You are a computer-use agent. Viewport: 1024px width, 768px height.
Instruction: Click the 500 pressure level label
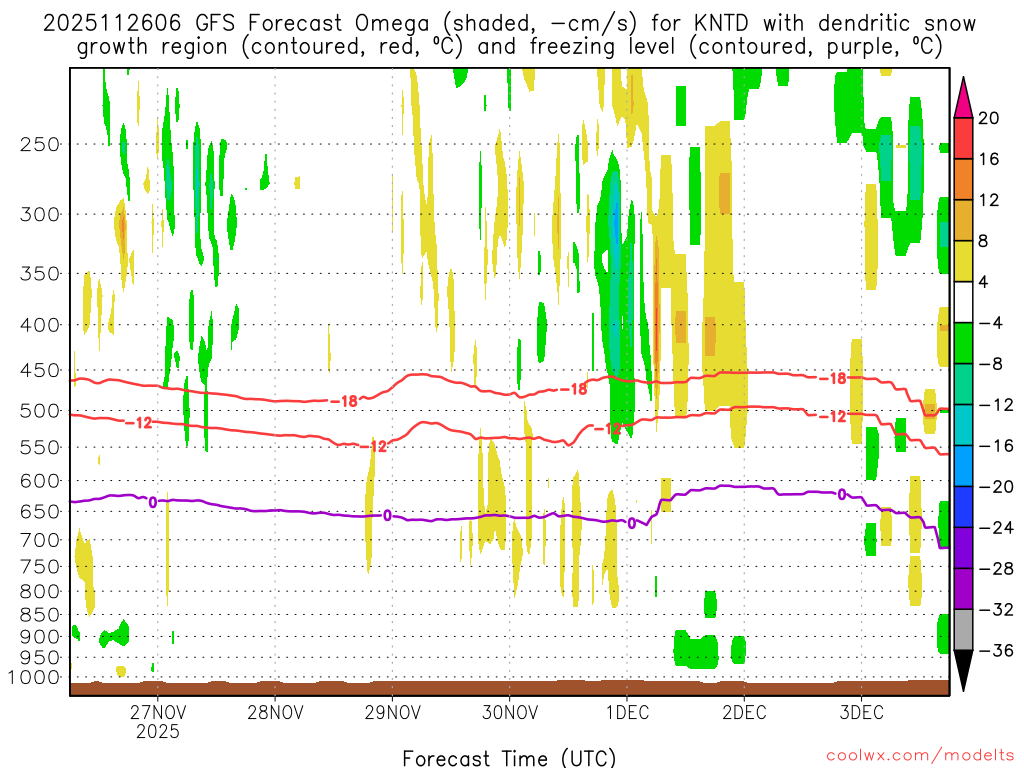40,411
